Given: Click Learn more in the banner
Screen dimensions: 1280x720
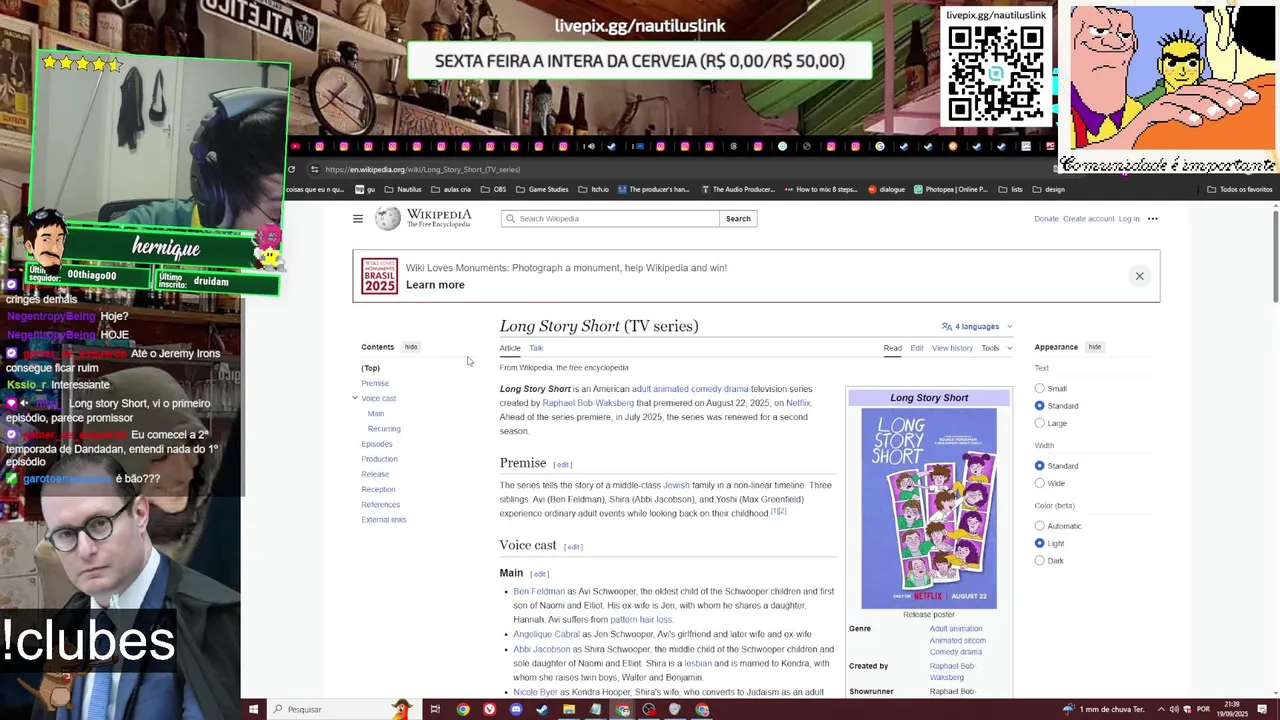Looking at the screenshot, I should pos(435,285).
